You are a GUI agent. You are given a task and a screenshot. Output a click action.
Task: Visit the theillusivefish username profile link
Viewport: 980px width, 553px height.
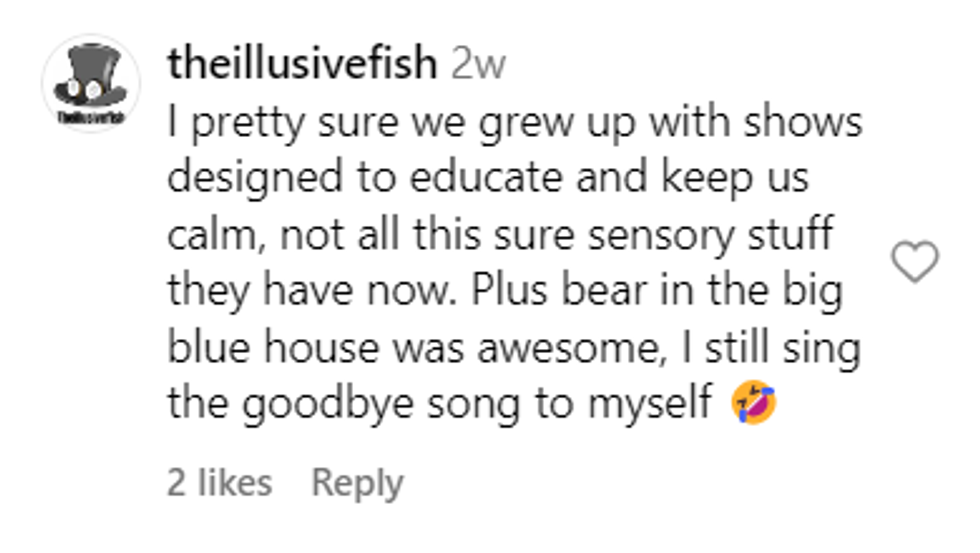tap(303, 64)
